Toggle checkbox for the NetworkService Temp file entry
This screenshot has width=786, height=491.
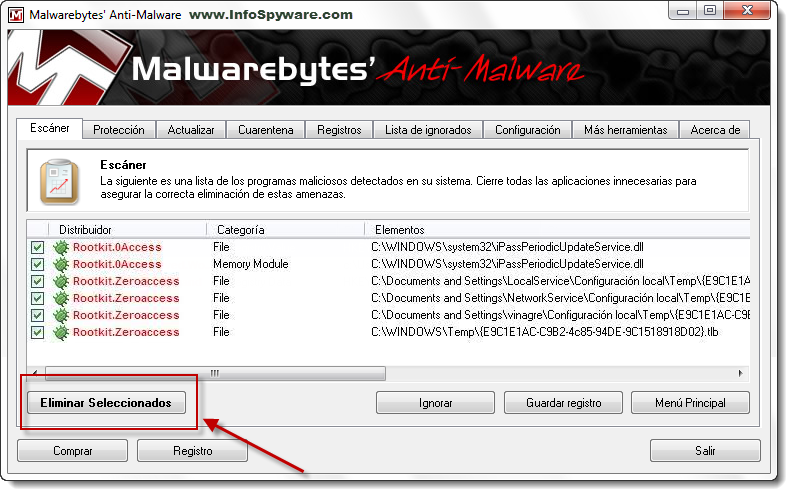[37, 299]
